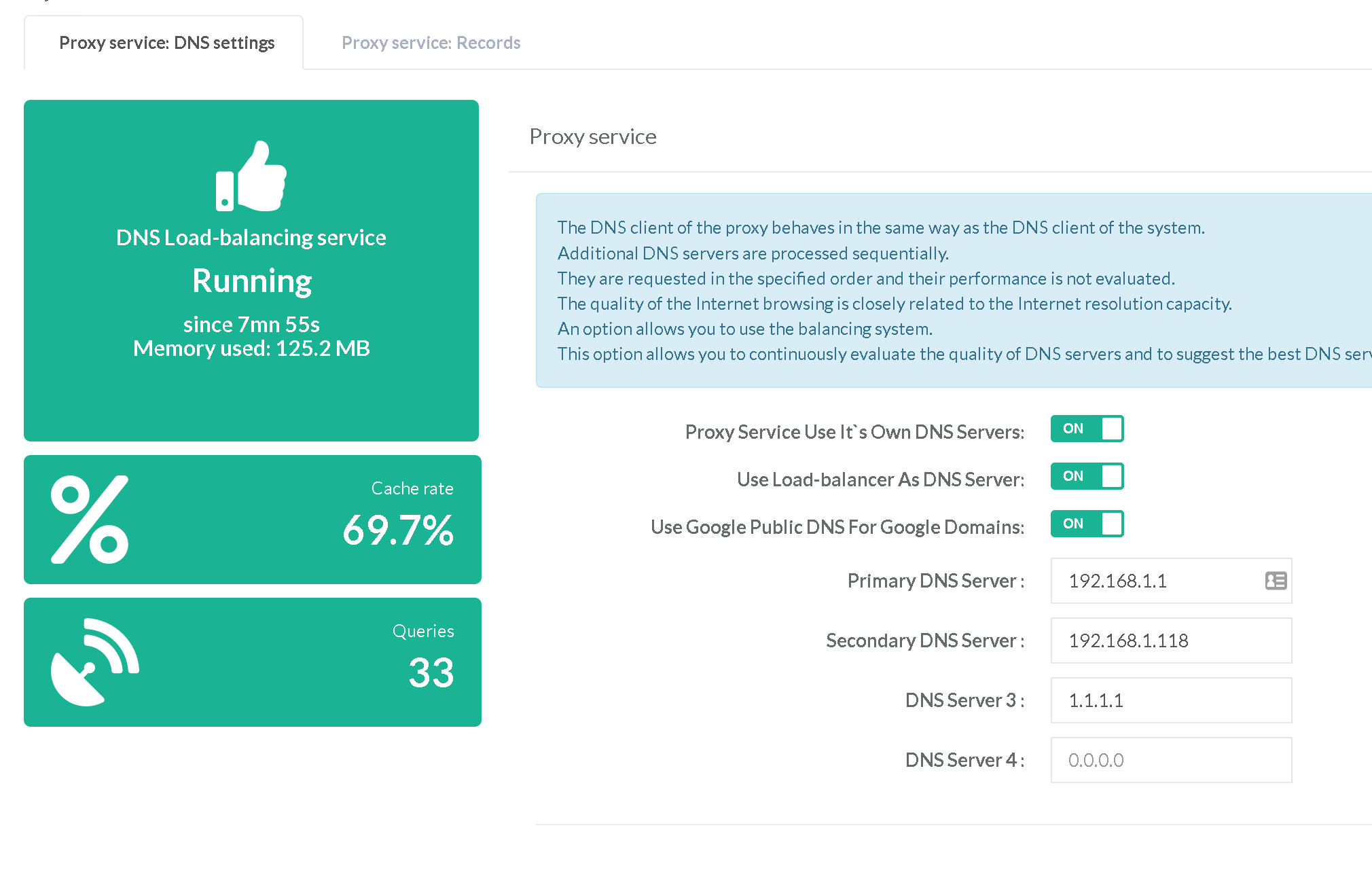
Task: Click the 69.7% cache rate value
Action: 398,530
